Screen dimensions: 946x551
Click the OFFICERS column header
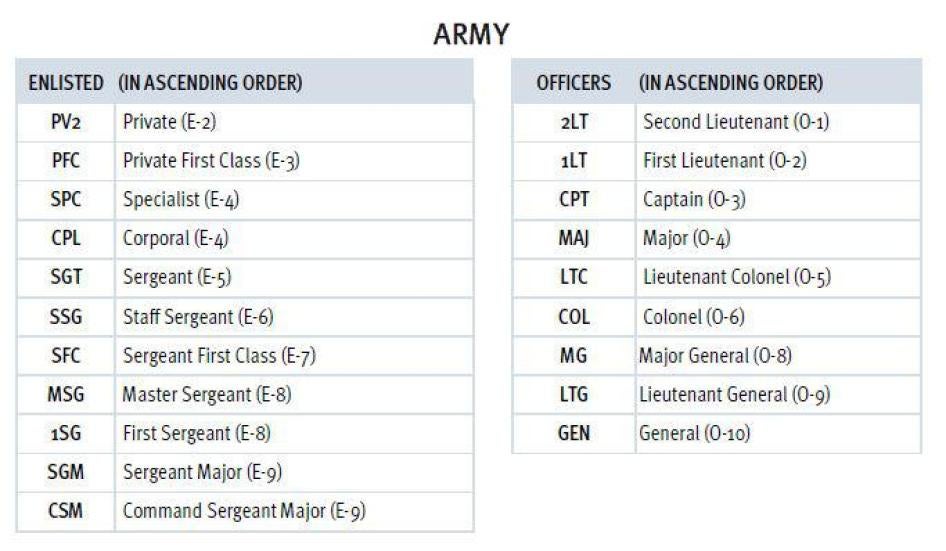(x=573, y=83)
